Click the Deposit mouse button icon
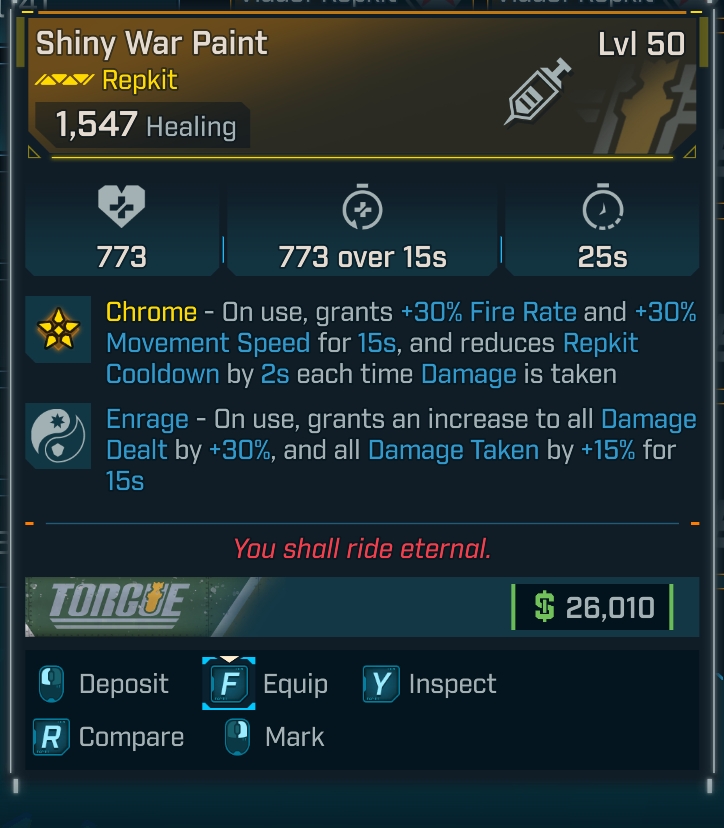724x828 pixels. click(x=52, y=685)
